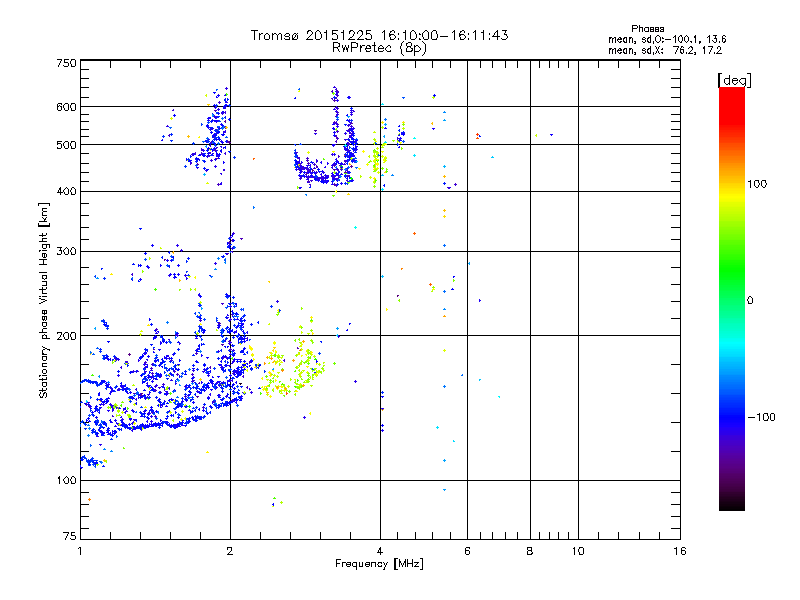Click the x-axis tick label '1'
This screenshot has height=600, width=800.
pyautogui.click(x=80, y=551)
